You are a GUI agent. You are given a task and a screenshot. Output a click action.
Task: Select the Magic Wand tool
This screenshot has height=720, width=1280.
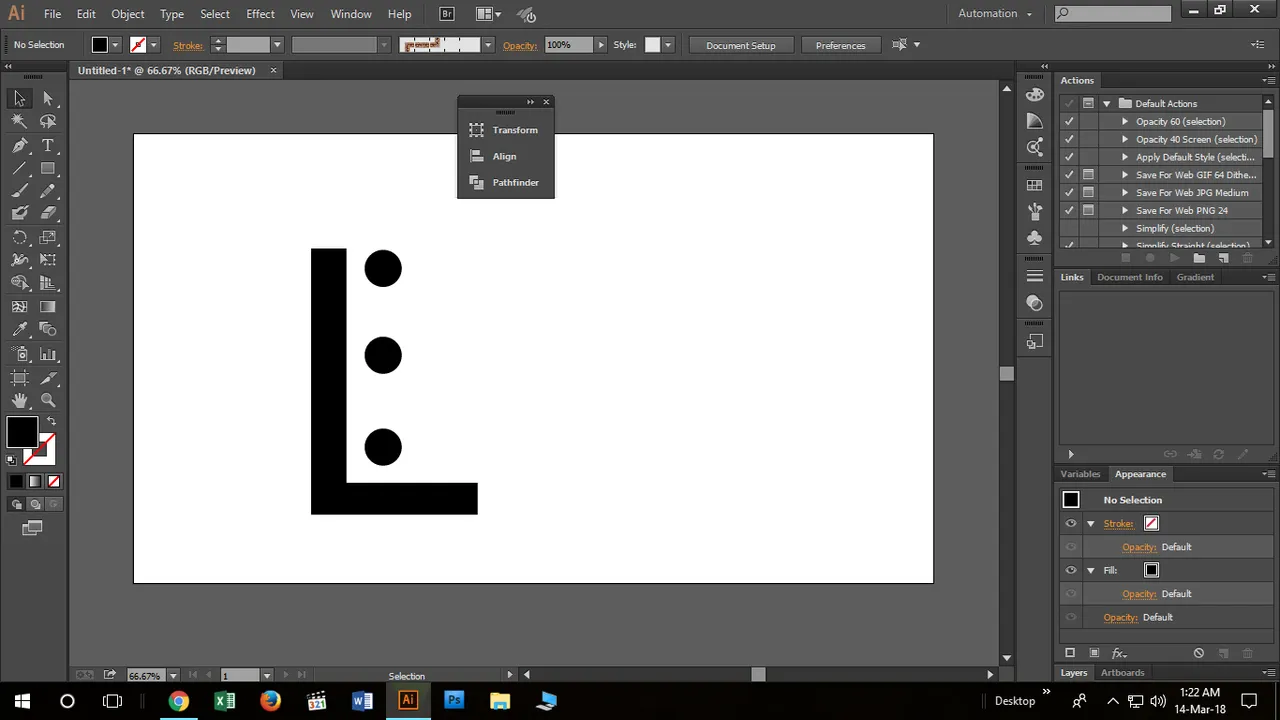pyautogui.click(x=19, y=121)
